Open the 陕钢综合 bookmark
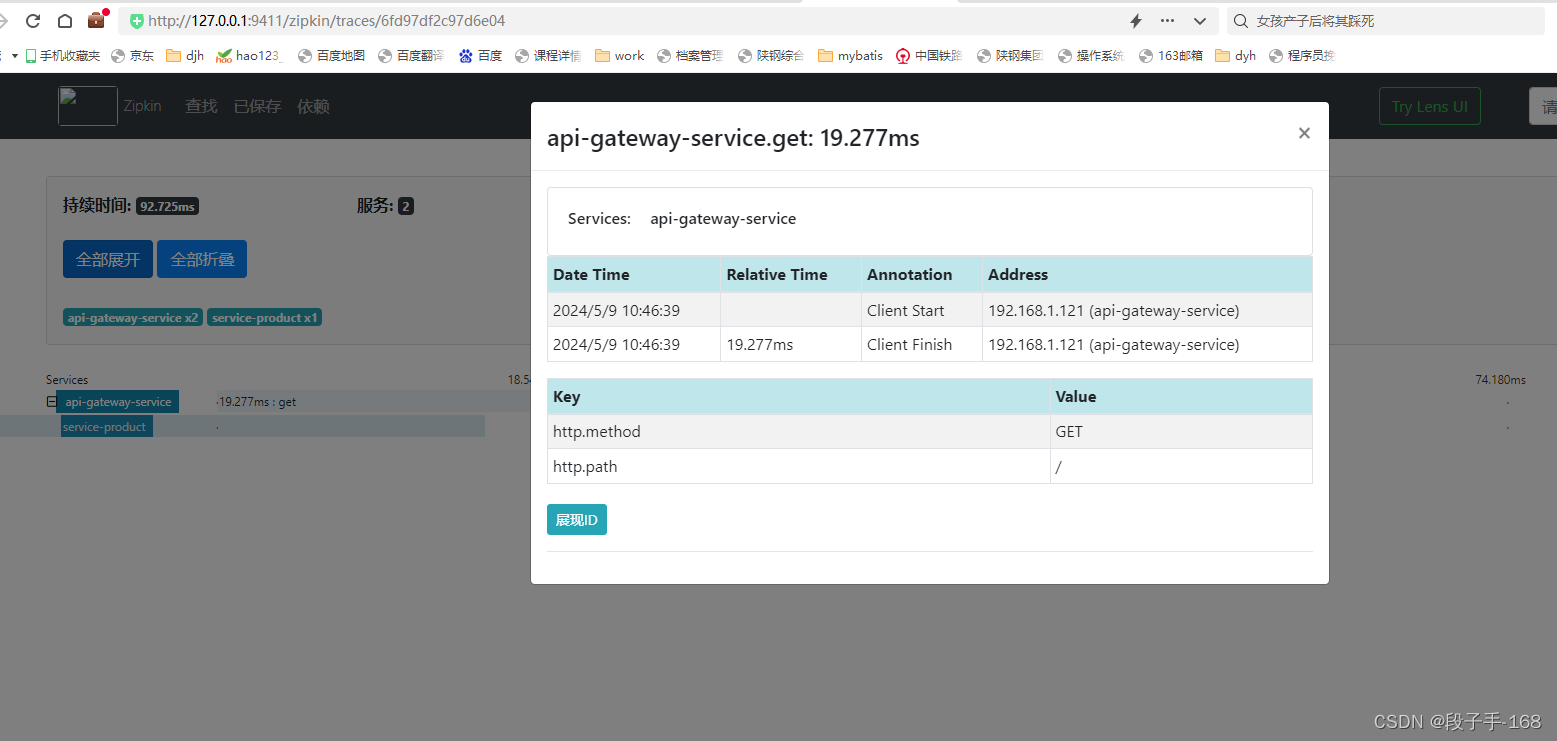 pos(771,56)
